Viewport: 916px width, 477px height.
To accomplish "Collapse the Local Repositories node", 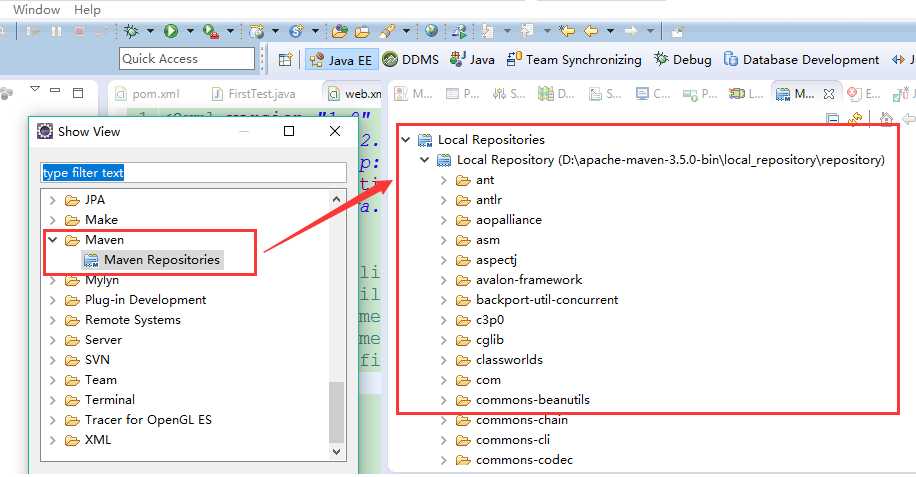I will pyautogui.click(x=406, y=140).
